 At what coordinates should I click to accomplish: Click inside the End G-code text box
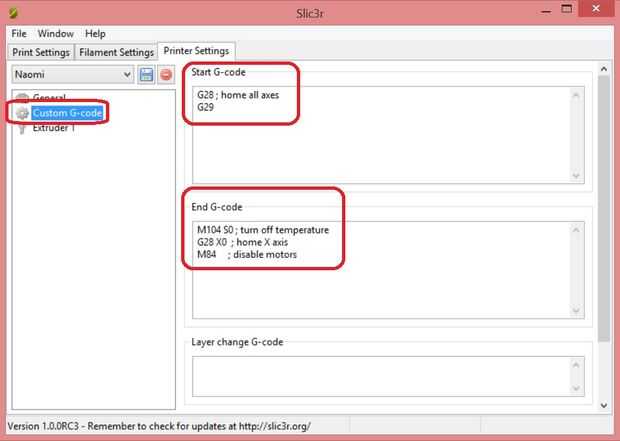[x=388, y=270]
